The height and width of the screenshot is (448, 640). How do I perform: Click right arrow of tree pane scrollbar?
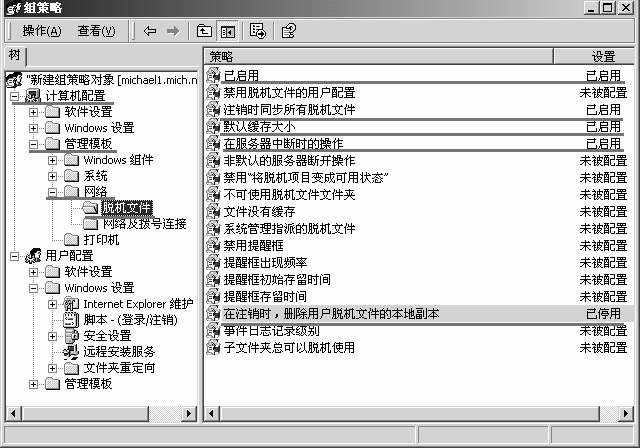click(x=189, y=414)
